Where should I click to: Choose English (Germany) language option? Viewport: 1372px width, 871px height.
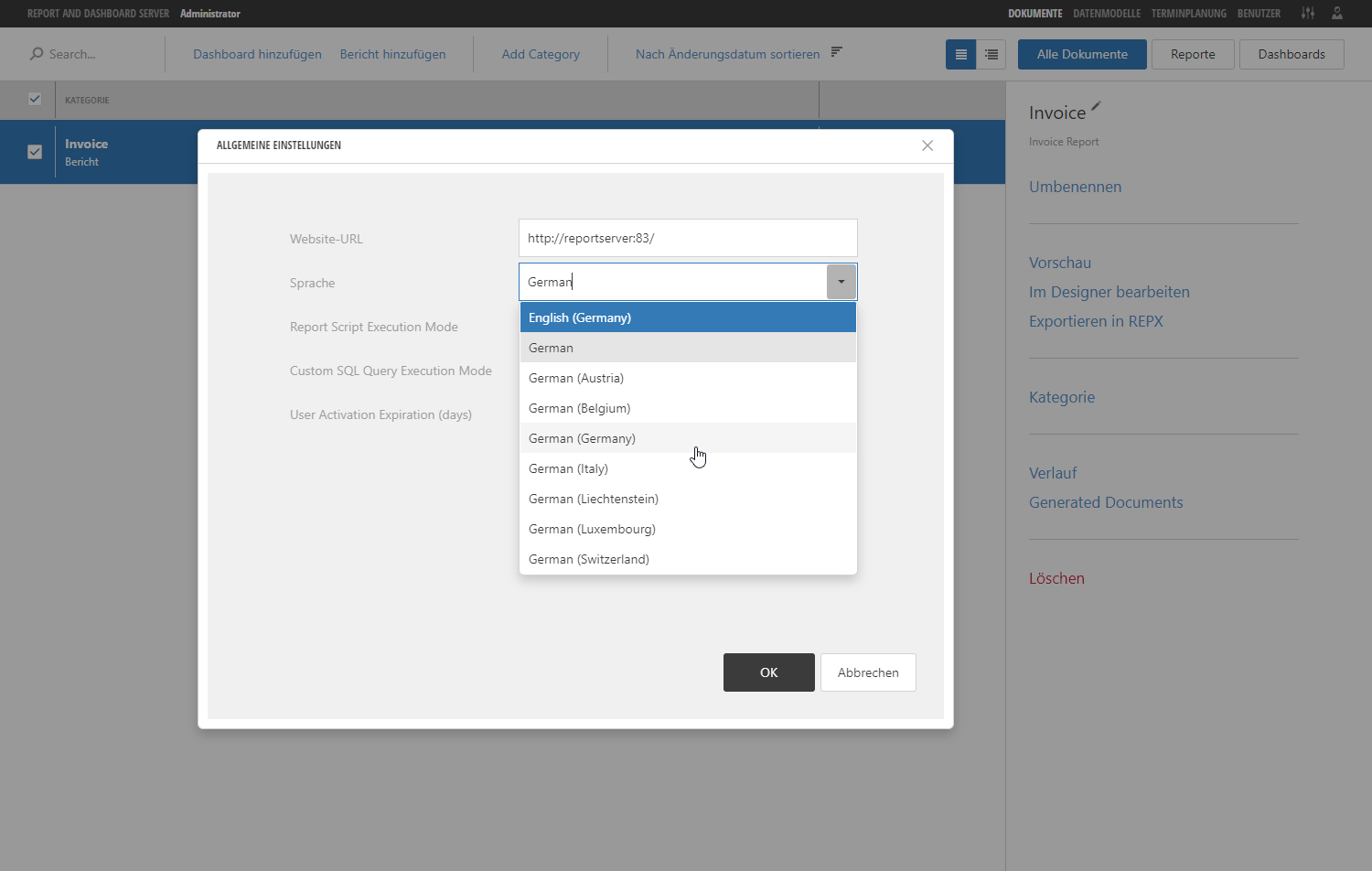coord(580,317)
